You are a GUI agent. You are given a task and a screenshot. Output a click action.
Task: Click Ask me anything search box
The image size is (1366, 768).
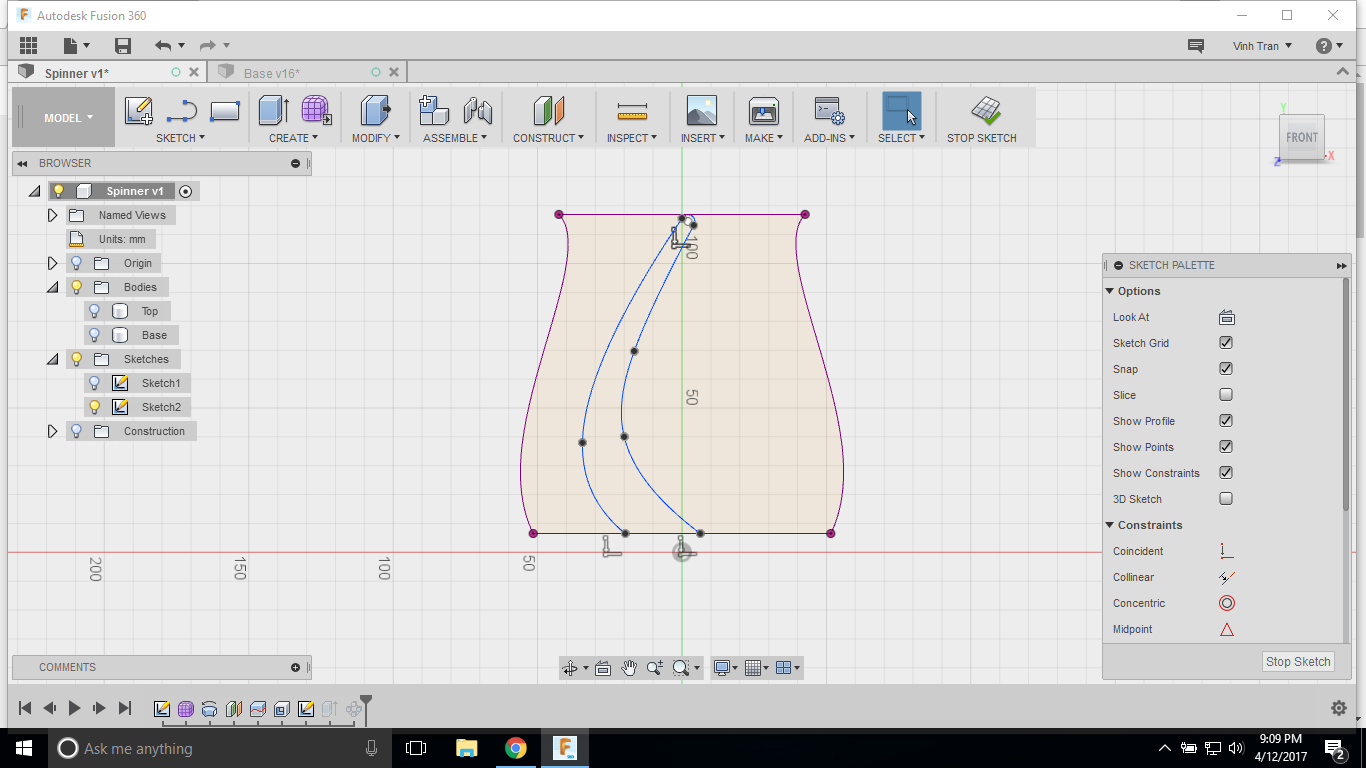(x=218, y=748)
